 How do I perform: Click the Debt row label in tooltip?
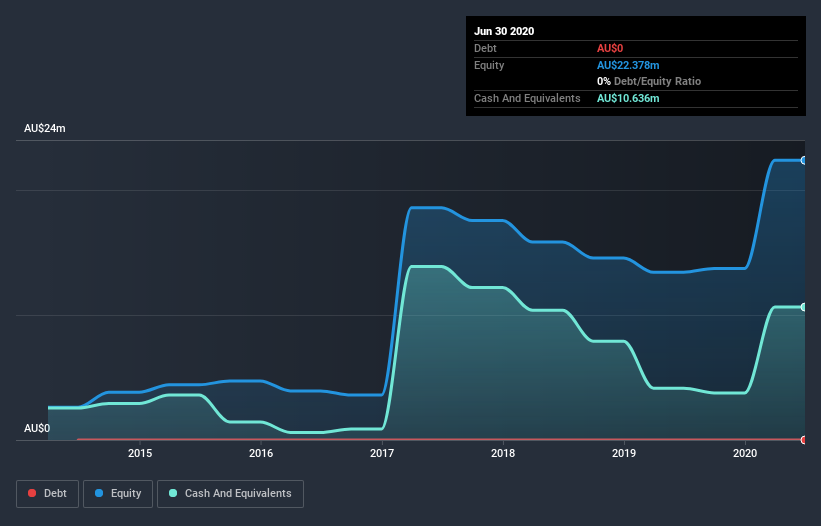pyautogui.click(x=485, y=48)
